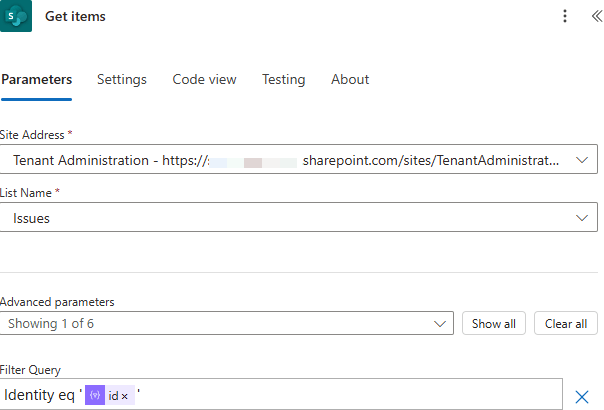Viewport: 604px width, 410px height.
Task: Open the List Name dropdown showing Issues
Action: point(290,217)
